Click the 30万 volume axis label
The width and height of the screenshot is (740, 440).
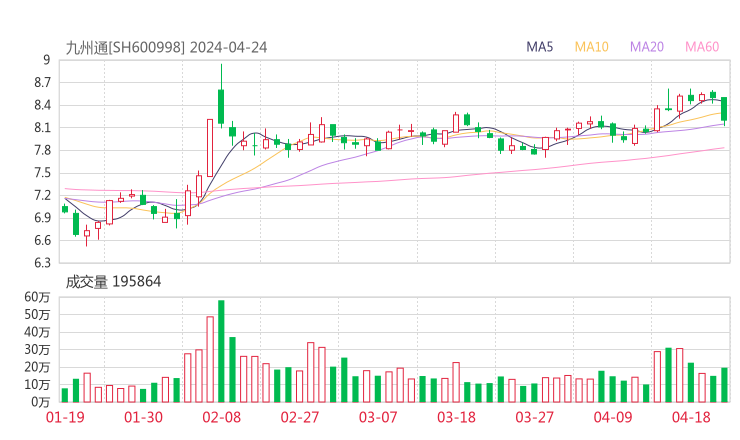37,350
